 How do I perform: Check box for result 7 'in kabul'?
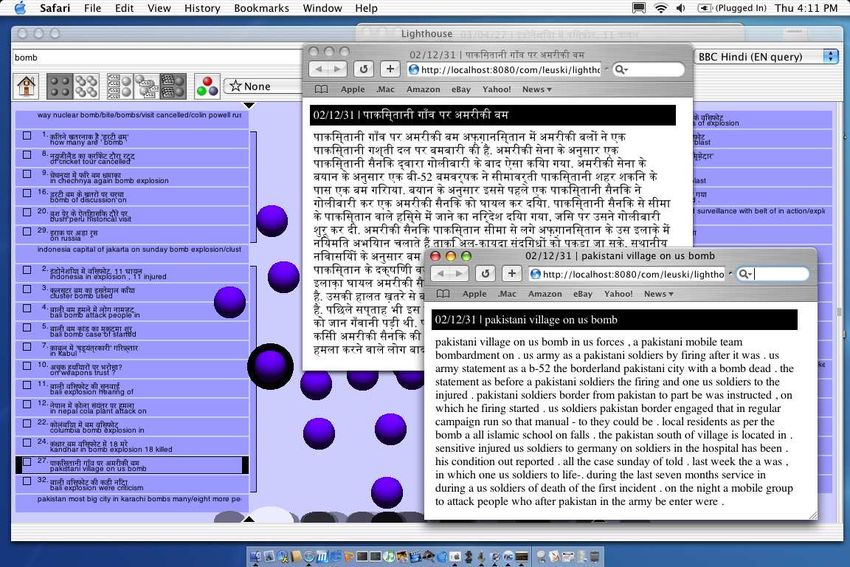tap(27, 346)
